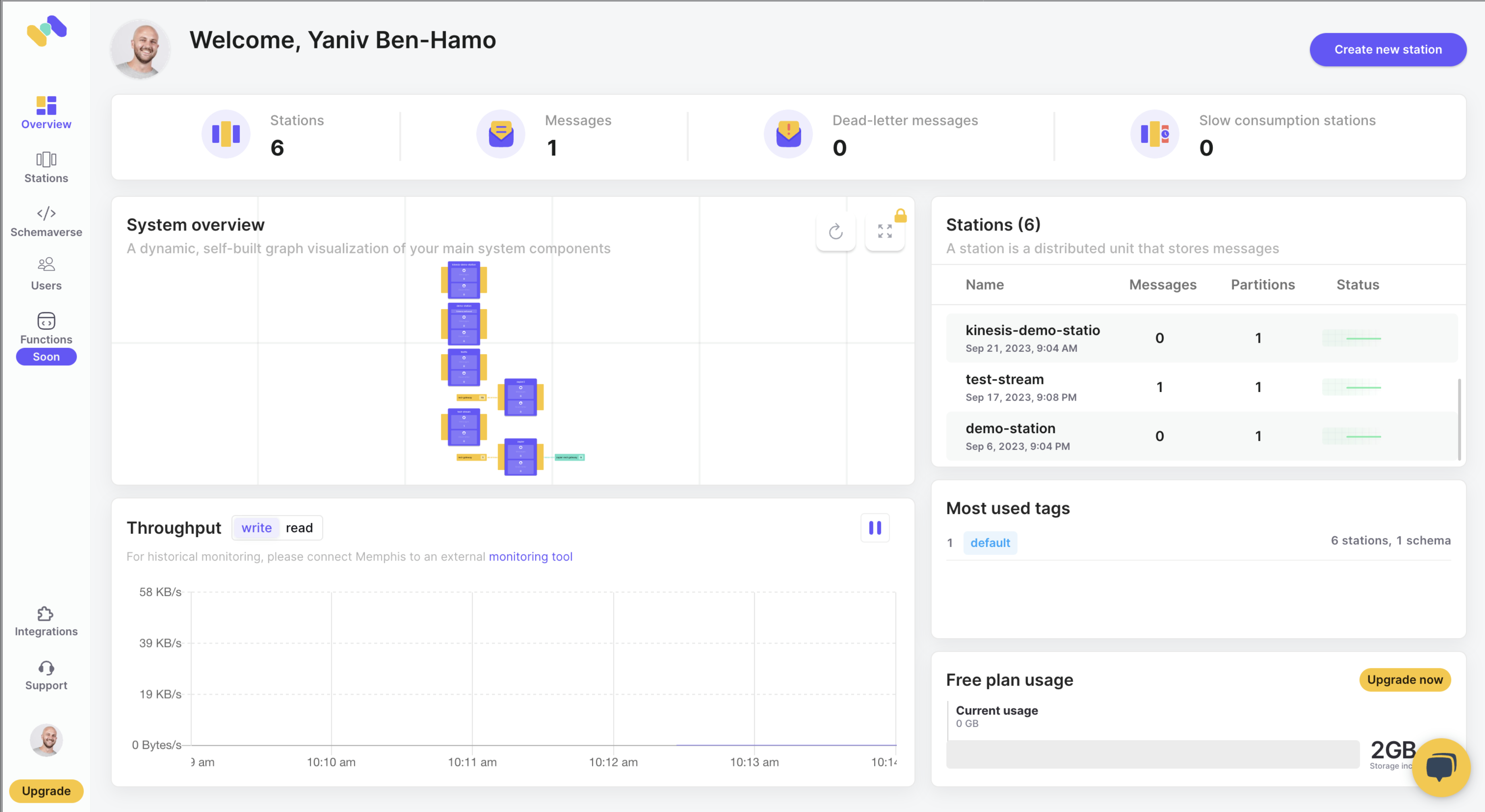Click status sparkline for demo-station
Image resolution: width=1485 pixels, height=812 pixels.
coord(1352,436)
